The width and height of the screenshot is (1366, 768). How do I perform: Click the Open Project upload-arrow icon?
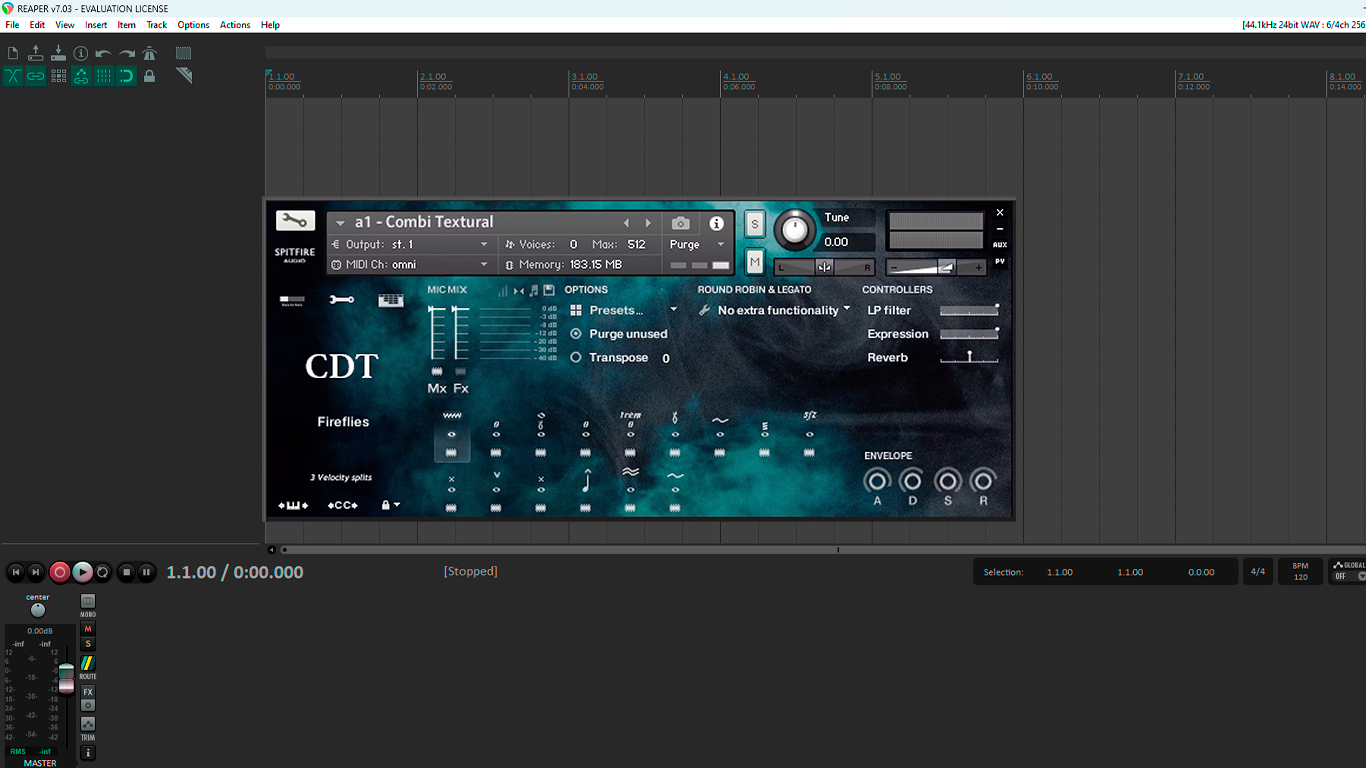click(x=36, y=53)
